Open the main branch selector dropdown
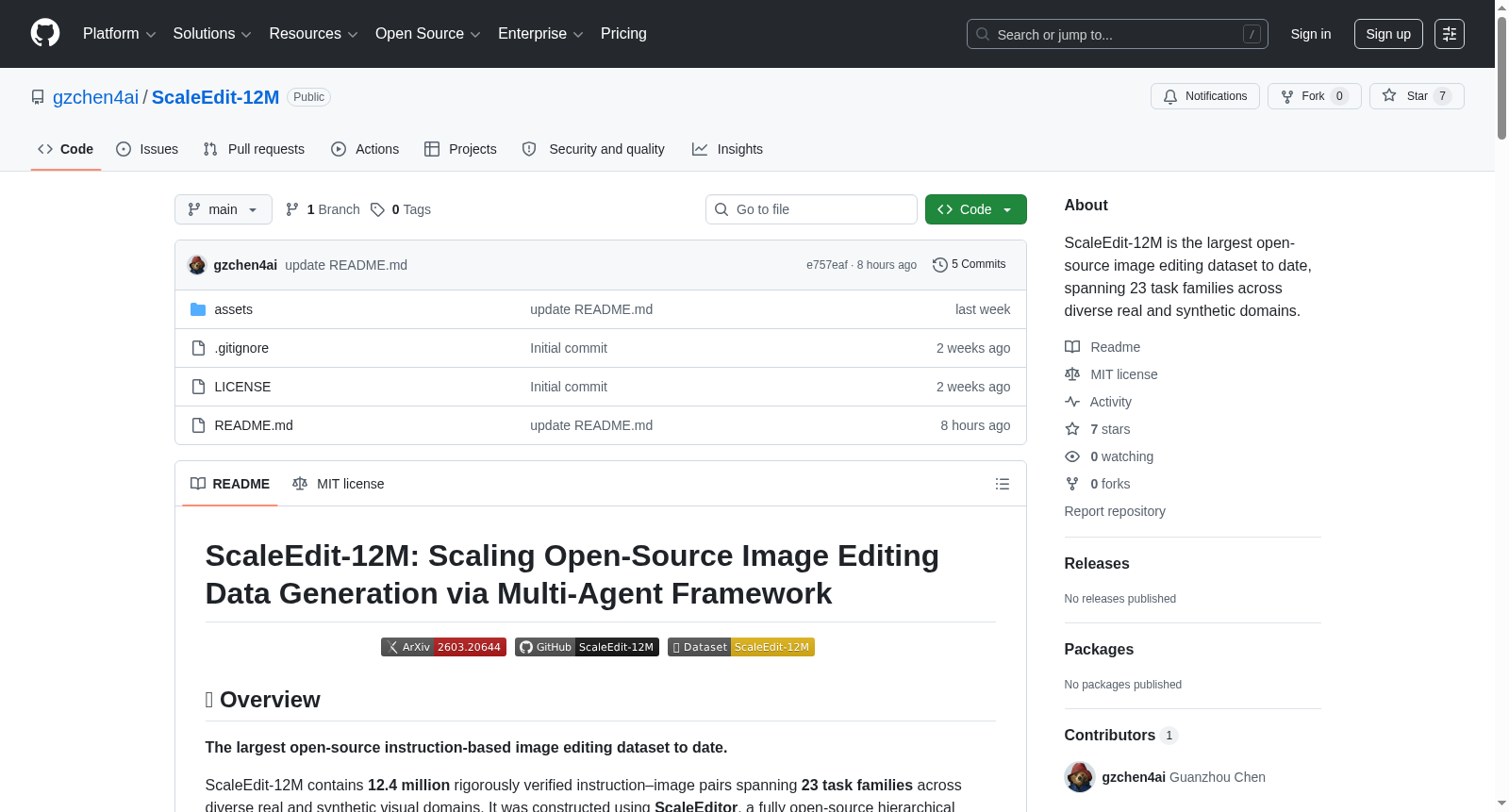Image resolution: width=1509 pixels, height=812 pixels. click(x=224, y=209)
